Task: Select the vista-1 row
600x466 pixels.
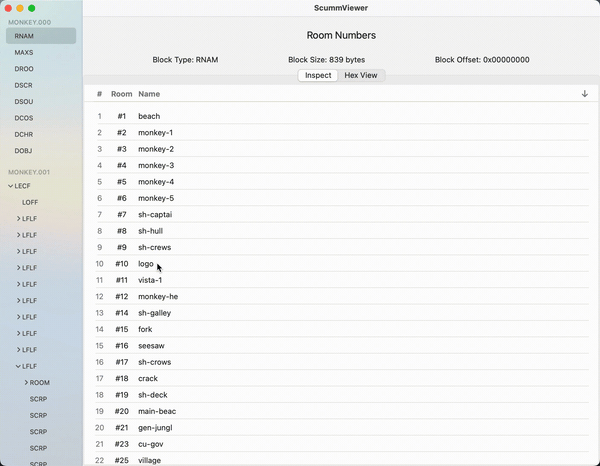Action: pos(342,280)
